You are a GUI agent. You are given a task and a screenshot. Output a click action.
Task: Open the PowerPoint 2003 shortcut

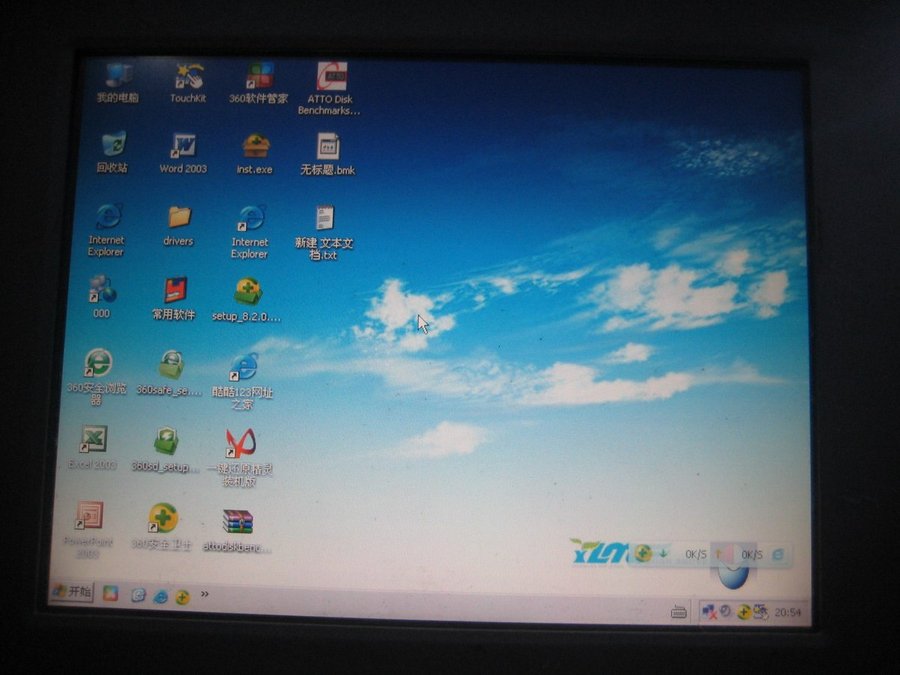(x=89, y=518)
